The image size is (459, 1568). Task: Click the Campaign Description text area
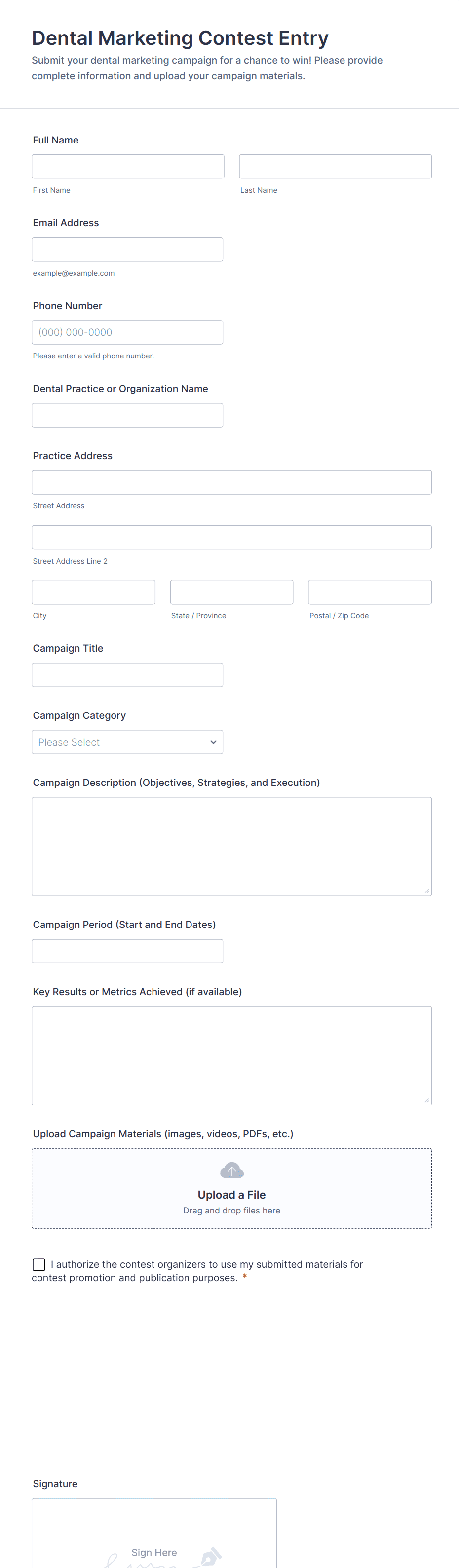click(231, 846)
